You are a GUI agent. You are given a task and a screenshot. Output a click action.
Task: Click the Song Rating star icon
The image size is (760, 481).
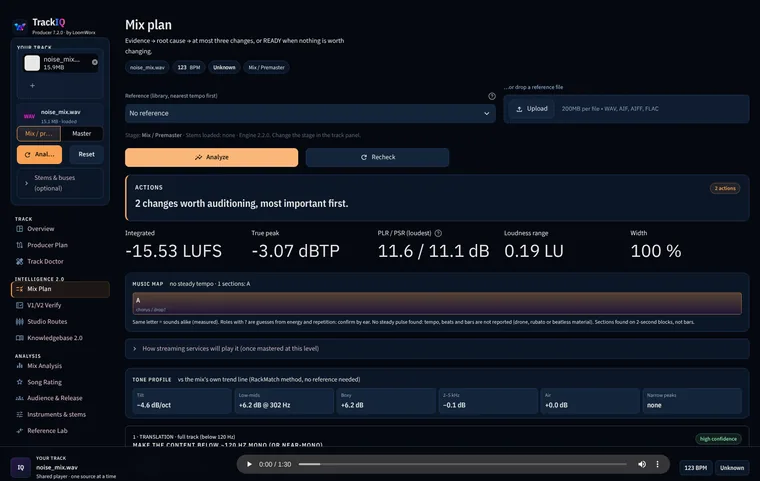point(19,382)
